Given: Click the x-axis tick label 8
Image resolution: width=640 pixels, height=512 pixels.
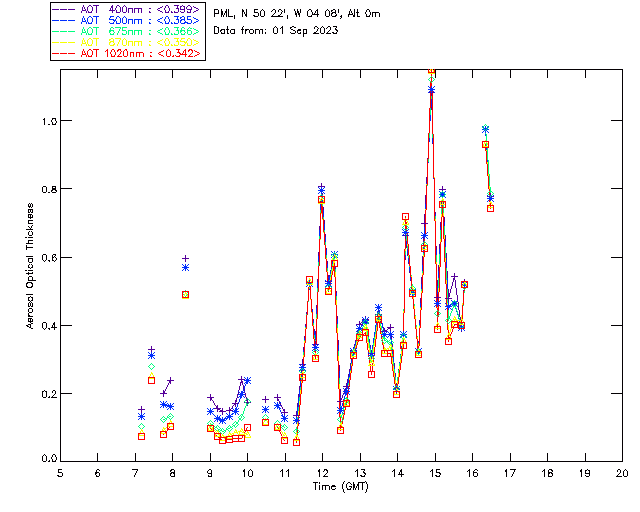Looking at the screenshot, I should [x=172, y=473].
